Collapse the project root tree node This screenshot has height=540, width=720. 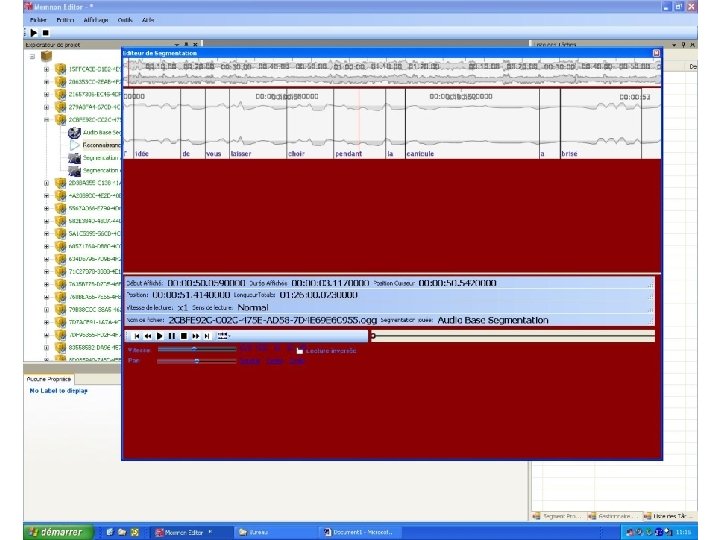pyautogui.click(x=32, y=56)
